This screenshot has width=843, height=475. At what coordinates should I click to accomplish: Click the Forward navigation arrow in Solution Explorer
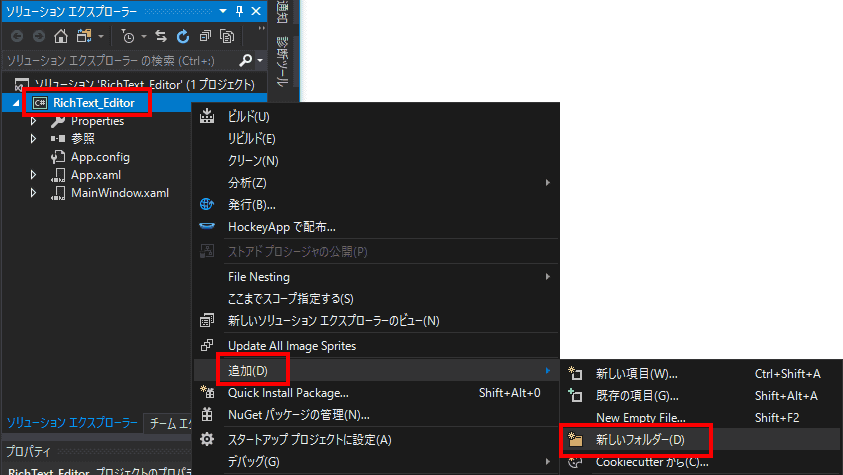coord(39,36)
